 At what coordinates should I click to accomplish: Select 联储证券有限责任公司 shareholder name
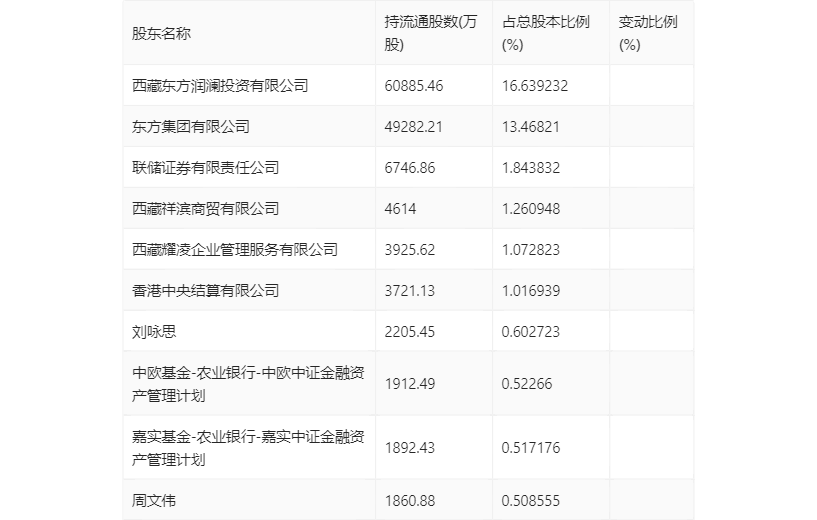[205, 168]
